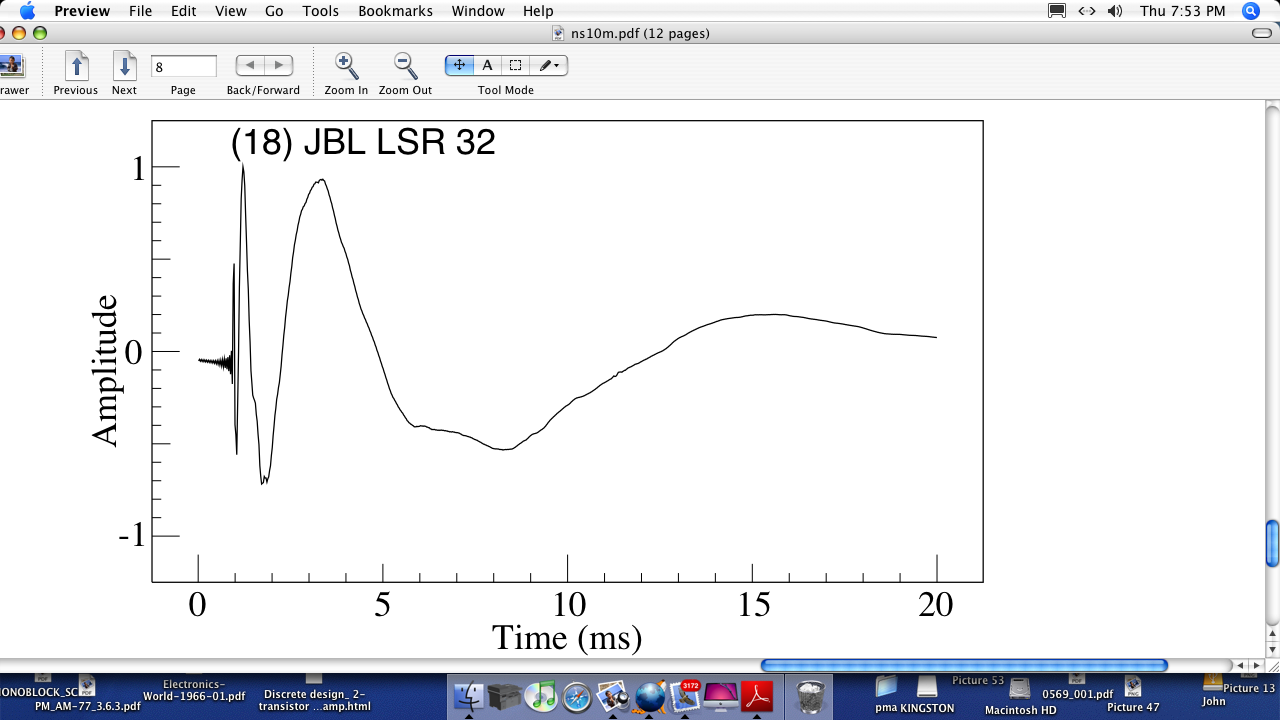Click the Amplitude axis label
1280x720 pixels.
point(104,370)
